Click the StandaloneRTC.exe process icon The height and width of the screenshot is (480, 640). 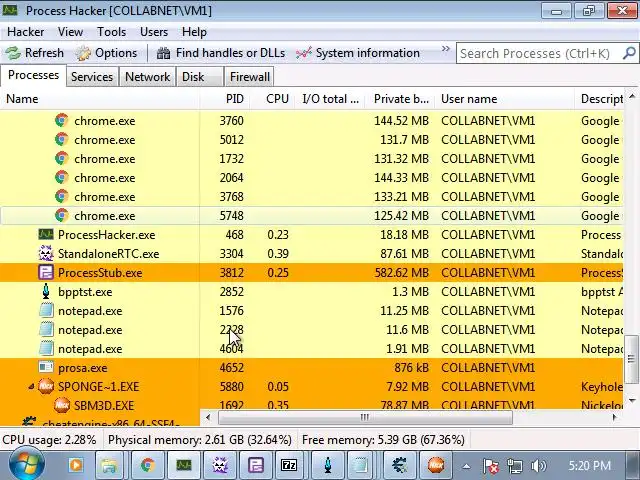pyautogui.click(x=46, y=253)
